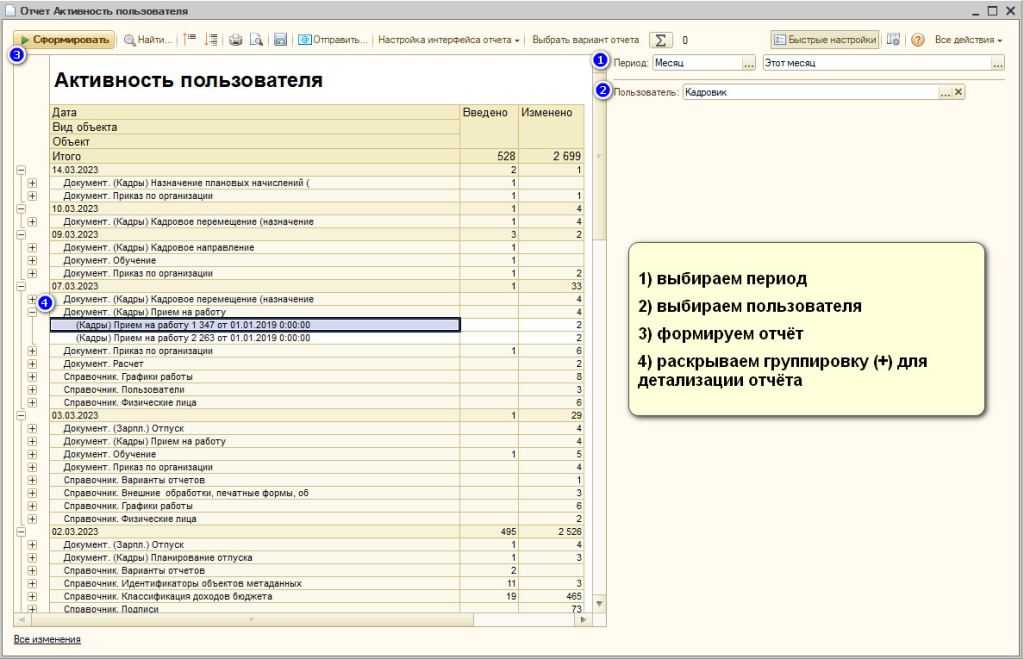
Task: Clear the Пользователь field with X button
Action: (958, 92)
